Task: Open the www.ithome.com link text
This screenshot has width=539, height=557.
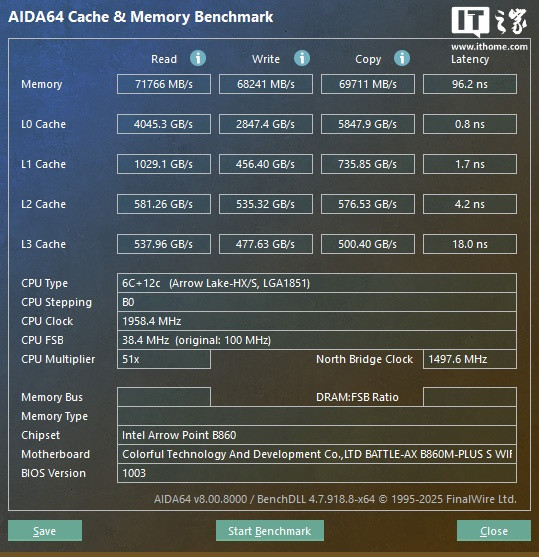Action: click(489, 47)
